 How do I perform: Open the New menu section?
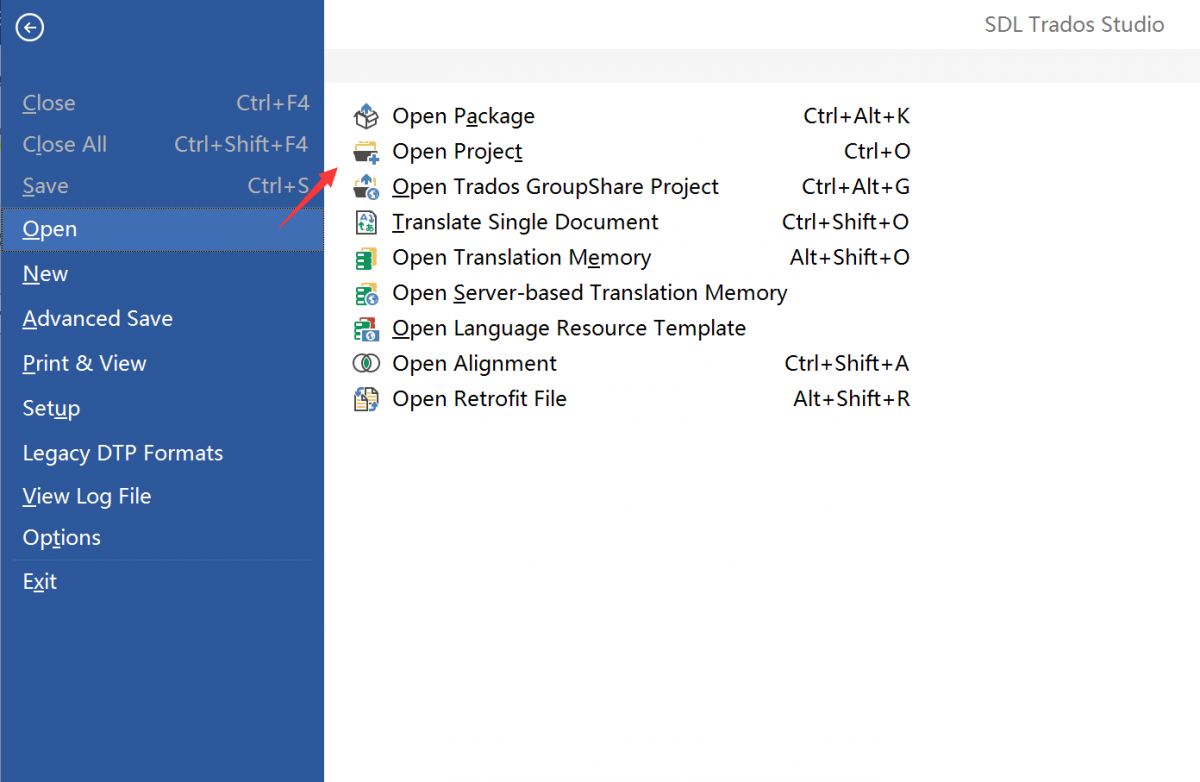click(x=46, y=274)
